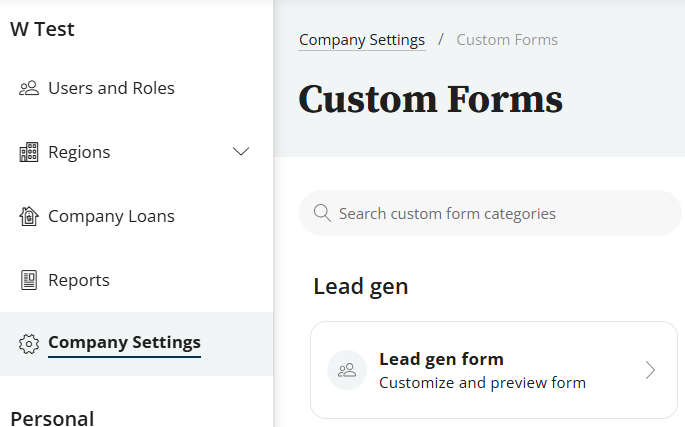
Task: Select Regions label in sidebar
Action: [x=79, y=152]
